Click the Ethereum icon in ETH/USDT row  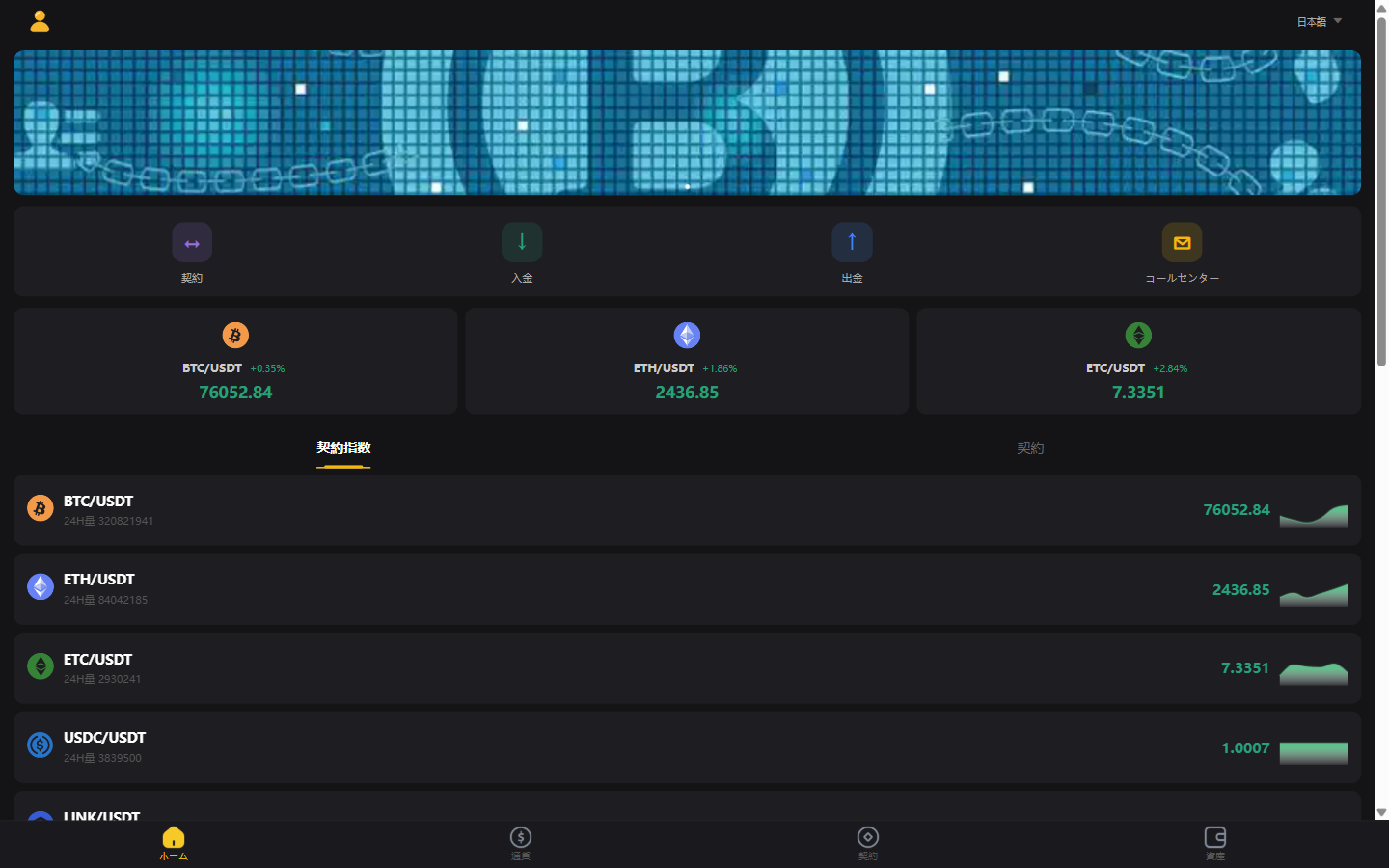[x=41, y=586]
